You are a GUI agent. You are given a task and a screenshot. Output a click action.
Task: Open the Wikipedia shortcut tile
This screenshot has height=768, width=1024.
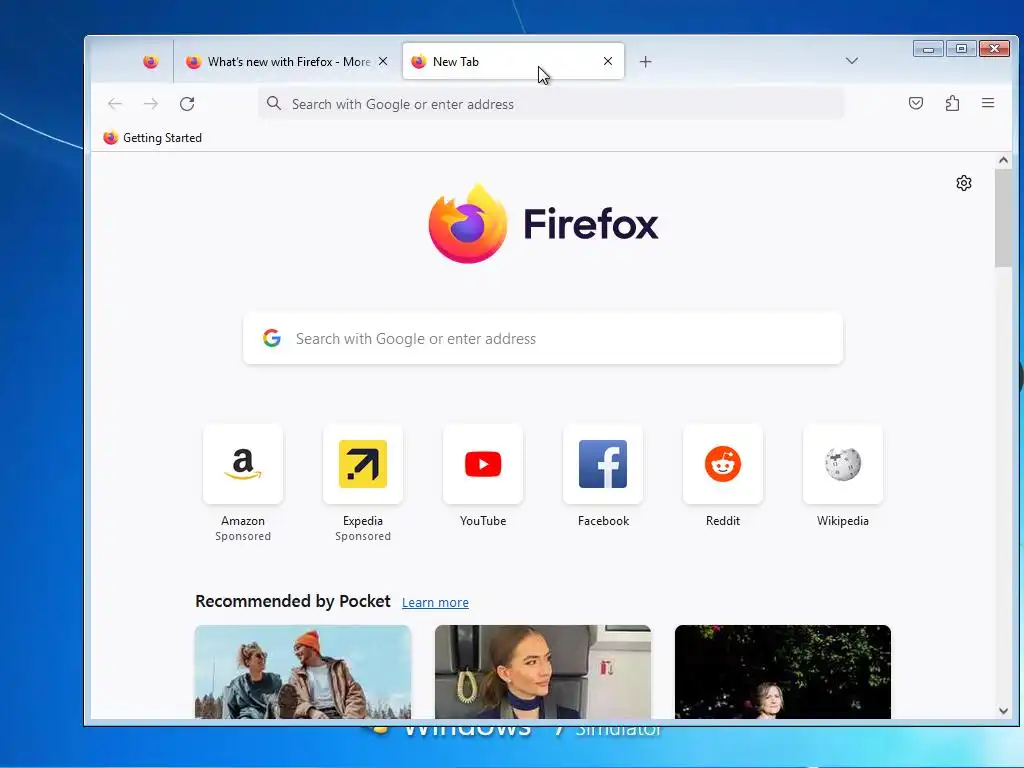pos(843,464)
